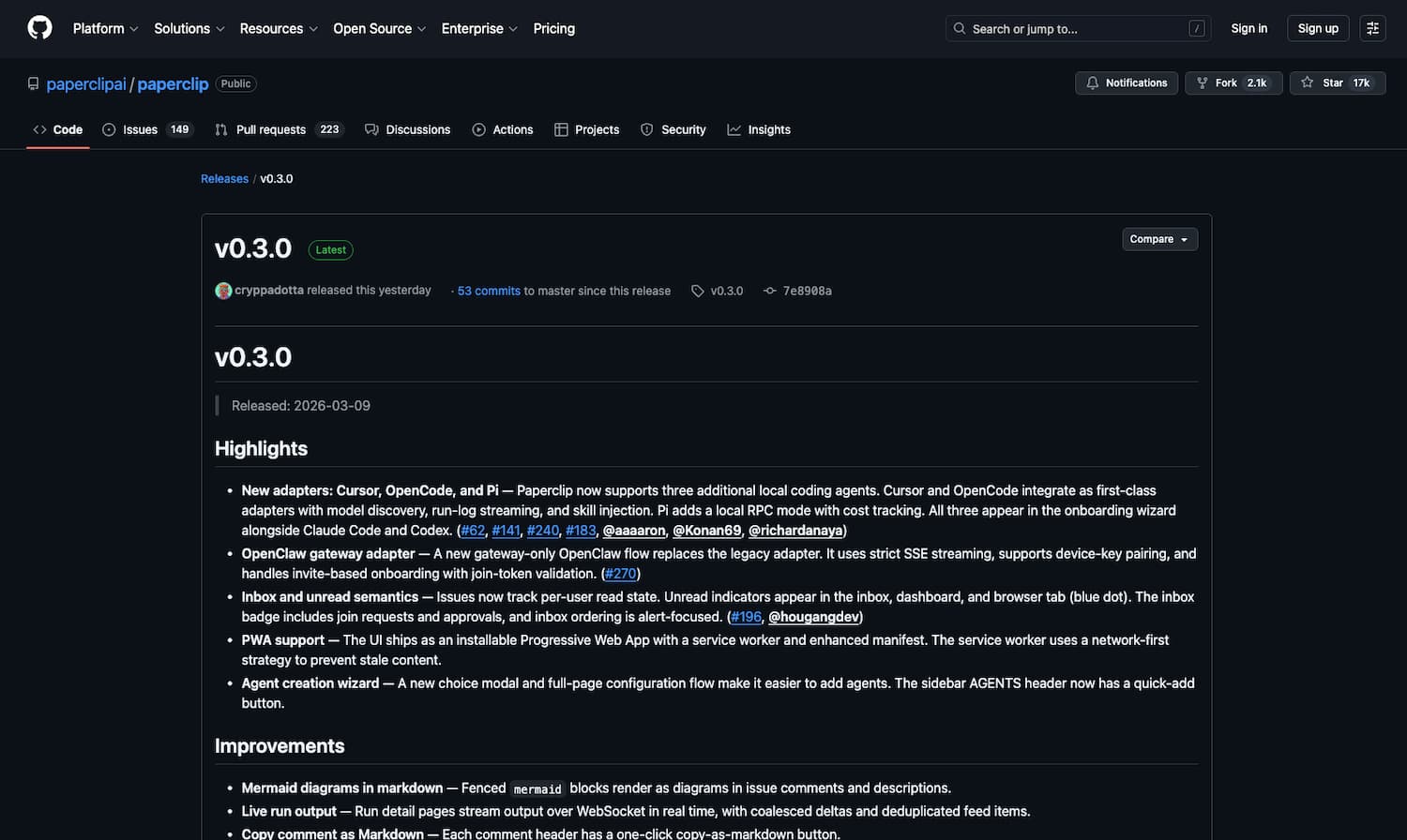Switch to the Issues tab
This screenshot has width=1407, height=840.
coord(146,129)
